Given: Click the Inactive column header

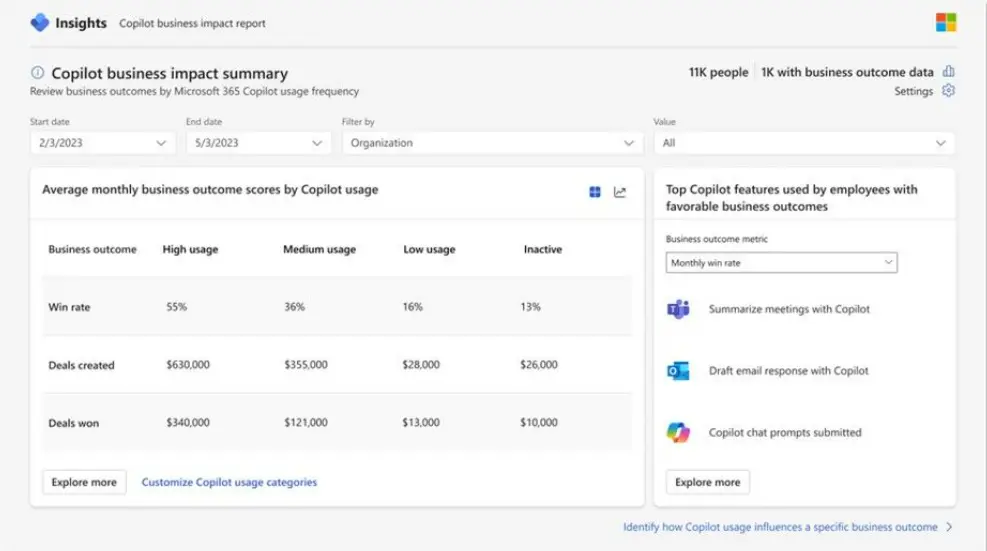Looking at the screenshot, I should click(543, 249).
